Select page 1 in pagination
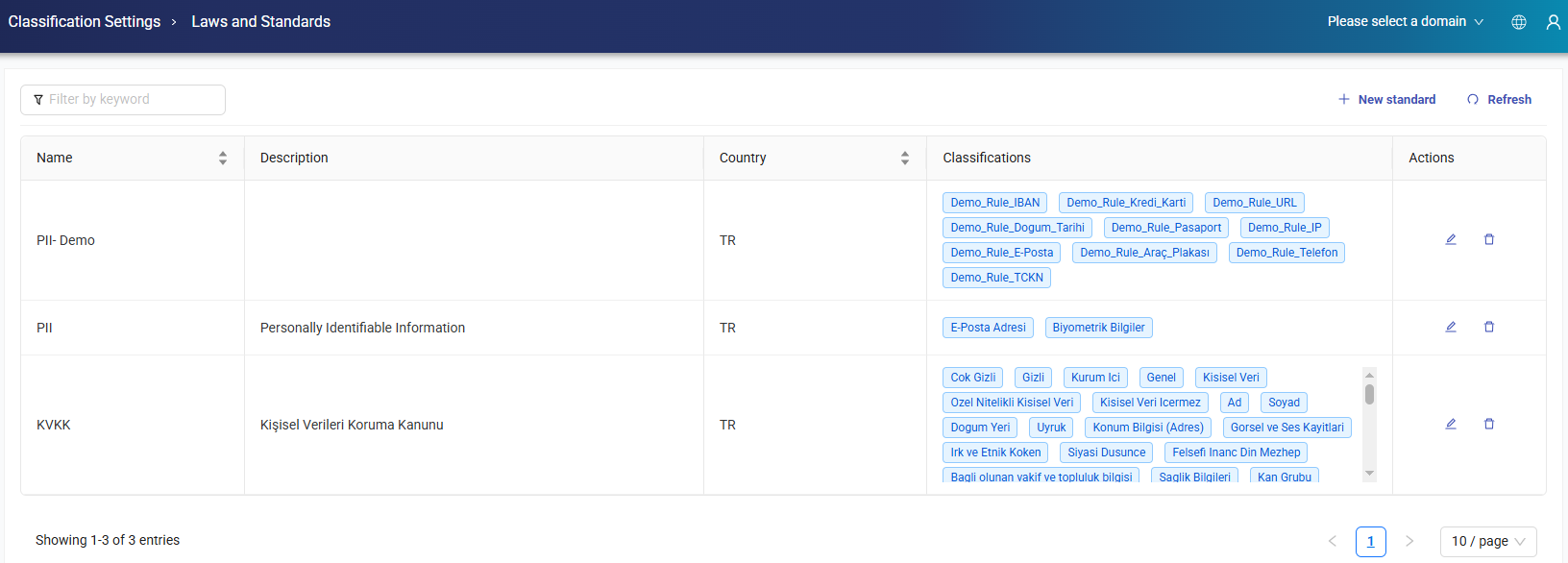Viewport: 1568px width, 563px height. [x=1370, y=541]
